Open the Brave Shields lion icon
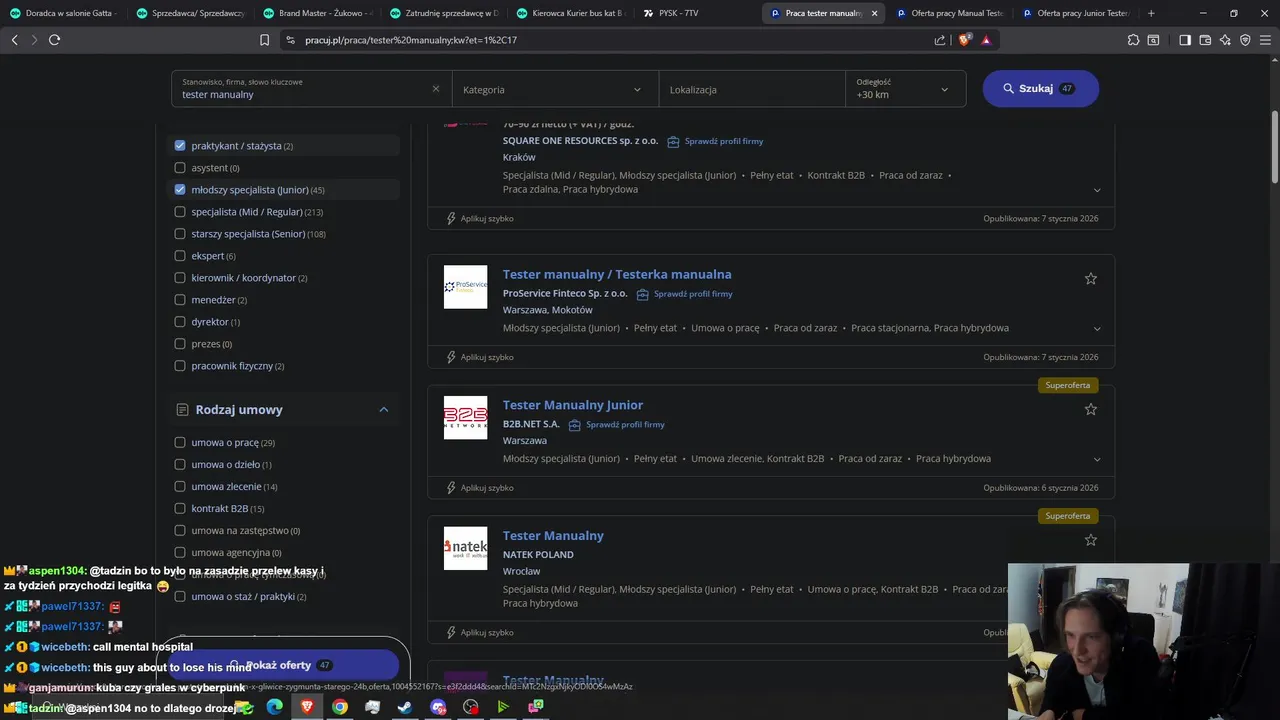 tap(965, 40)
